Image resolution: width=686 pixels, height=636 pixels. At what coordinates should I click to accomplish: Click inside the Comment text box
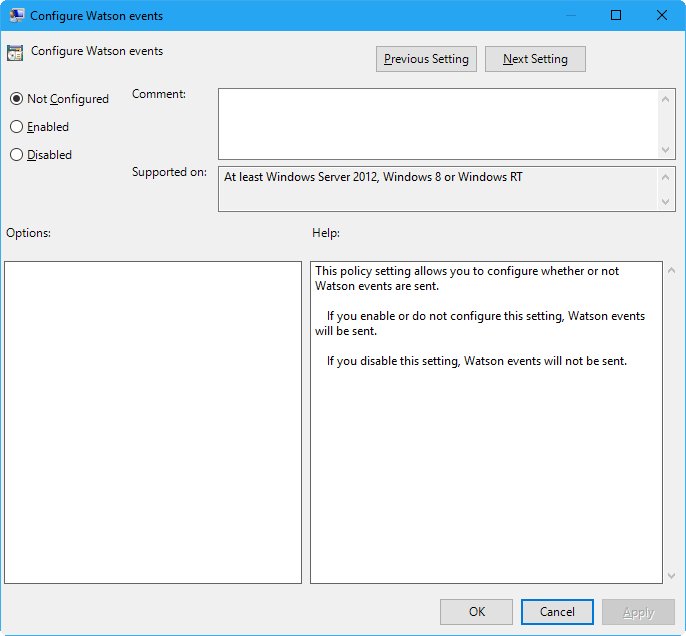[x=438, y=124]
